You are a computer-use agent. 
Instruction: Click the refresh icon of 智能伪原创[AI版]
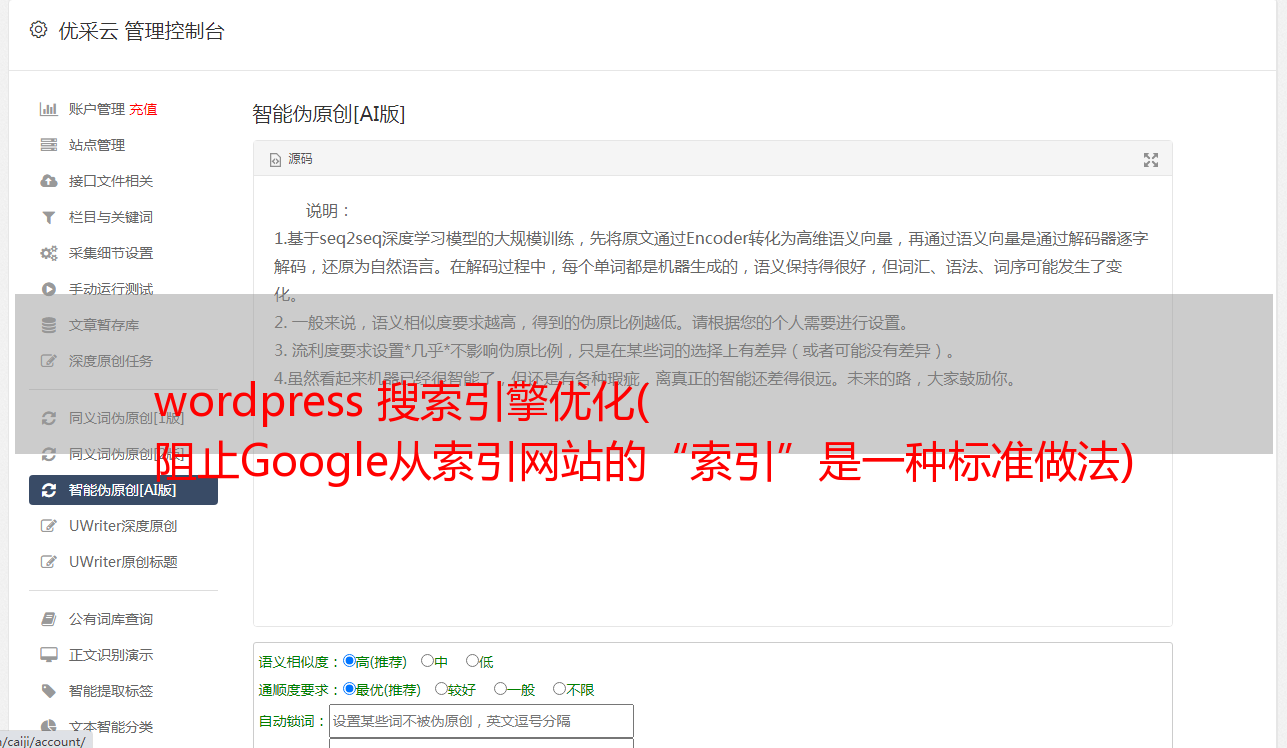pyautogui.click(x=48, y=490)
